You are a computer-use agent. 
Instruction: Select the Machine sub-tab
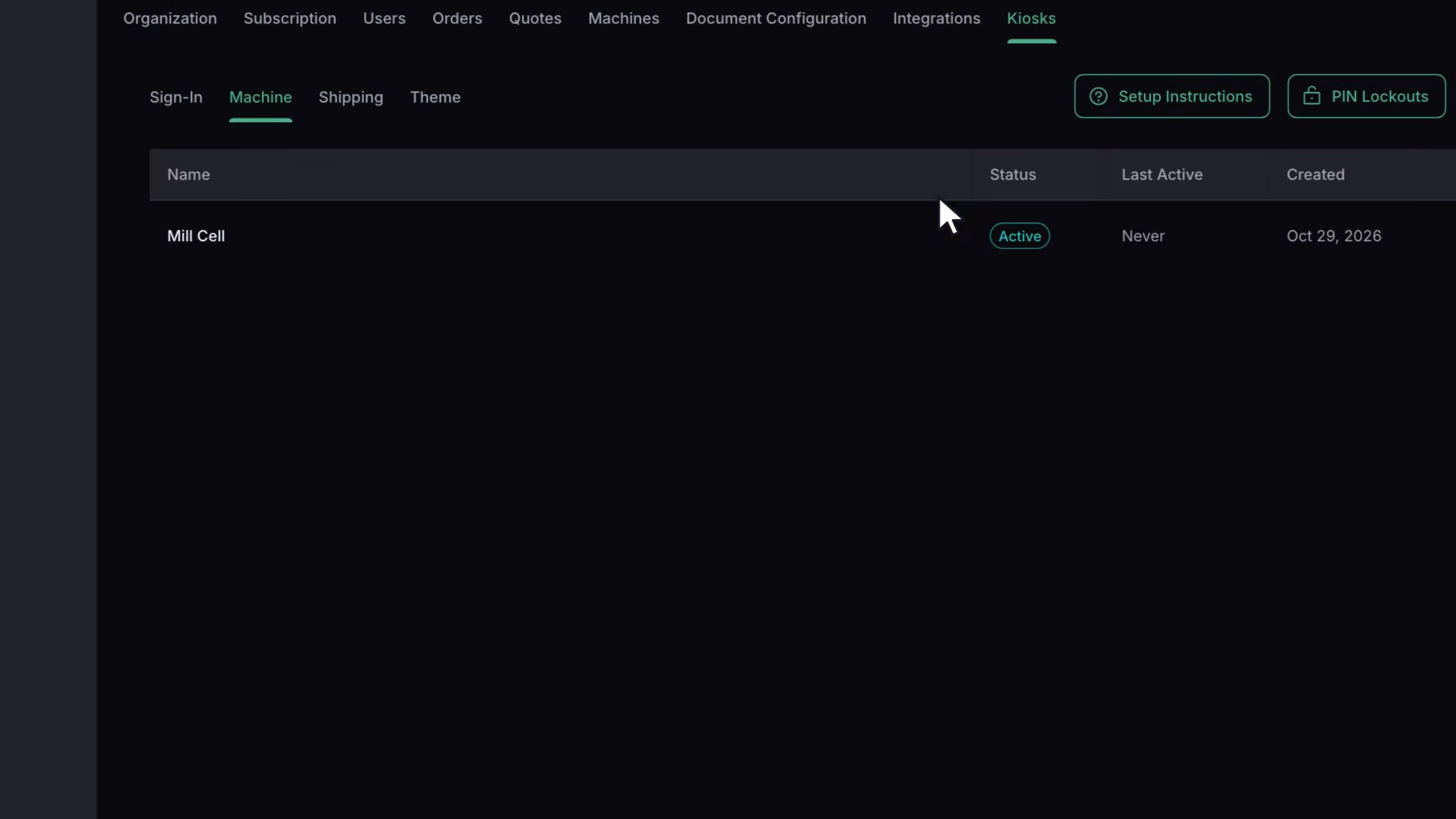(x=260, y=97)
